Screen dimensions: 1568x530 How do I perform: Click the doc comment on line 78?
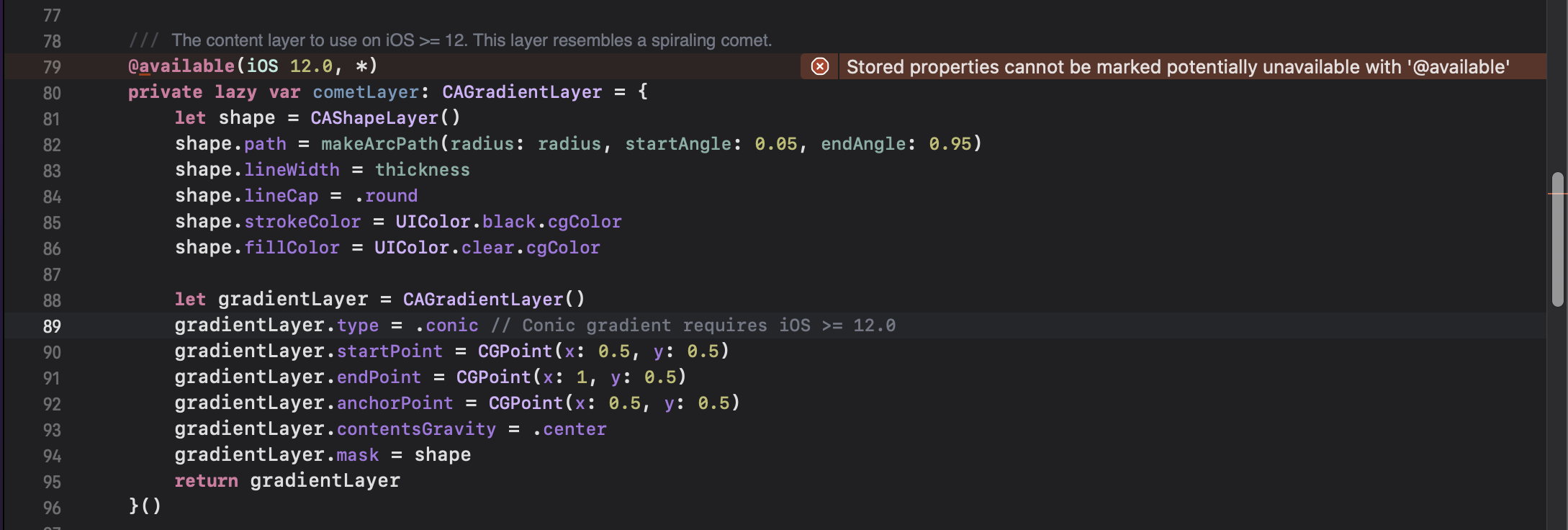450,40
